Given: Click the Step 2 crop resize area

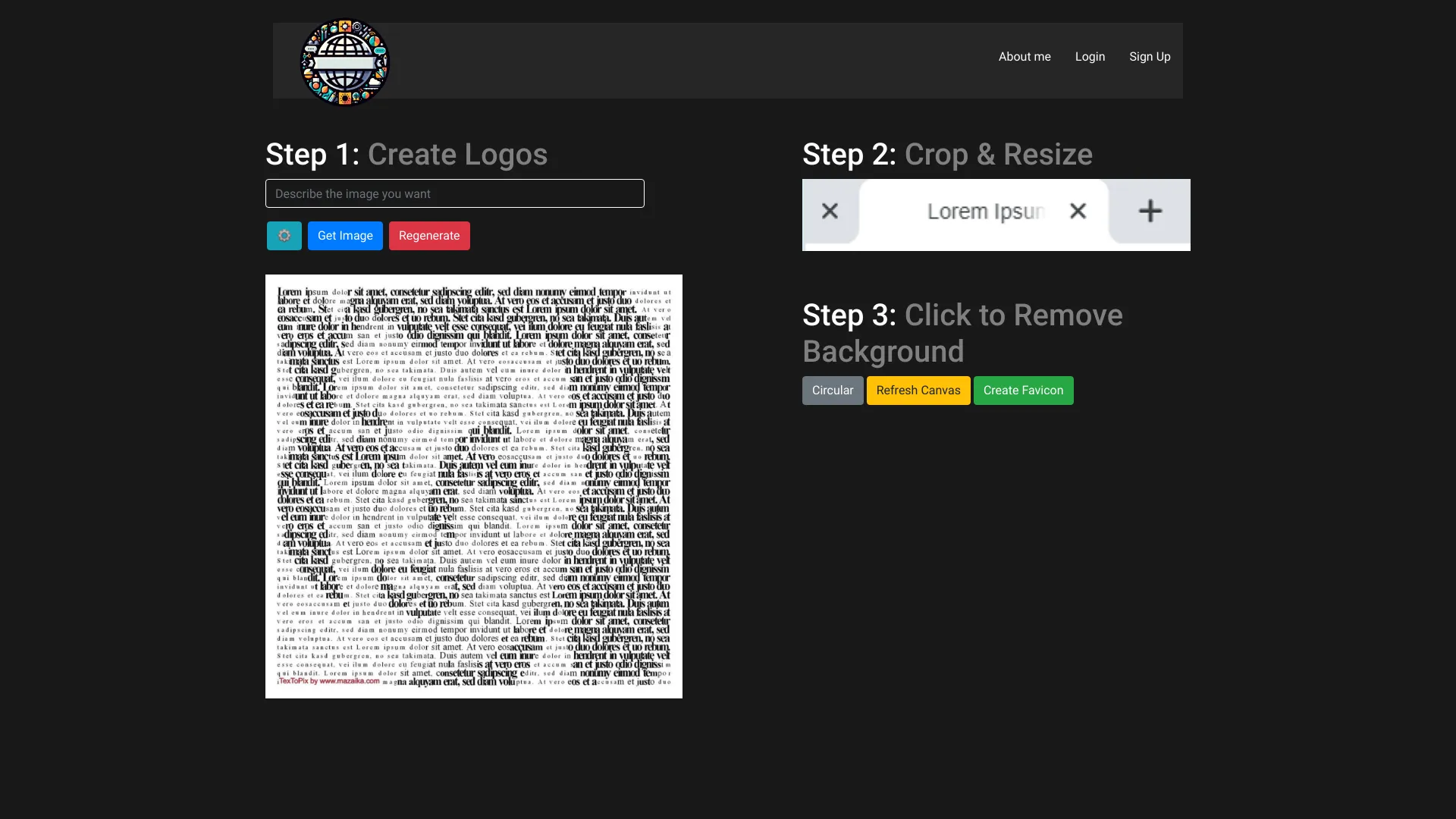Looking at the screenshot, I should (996, 214).
